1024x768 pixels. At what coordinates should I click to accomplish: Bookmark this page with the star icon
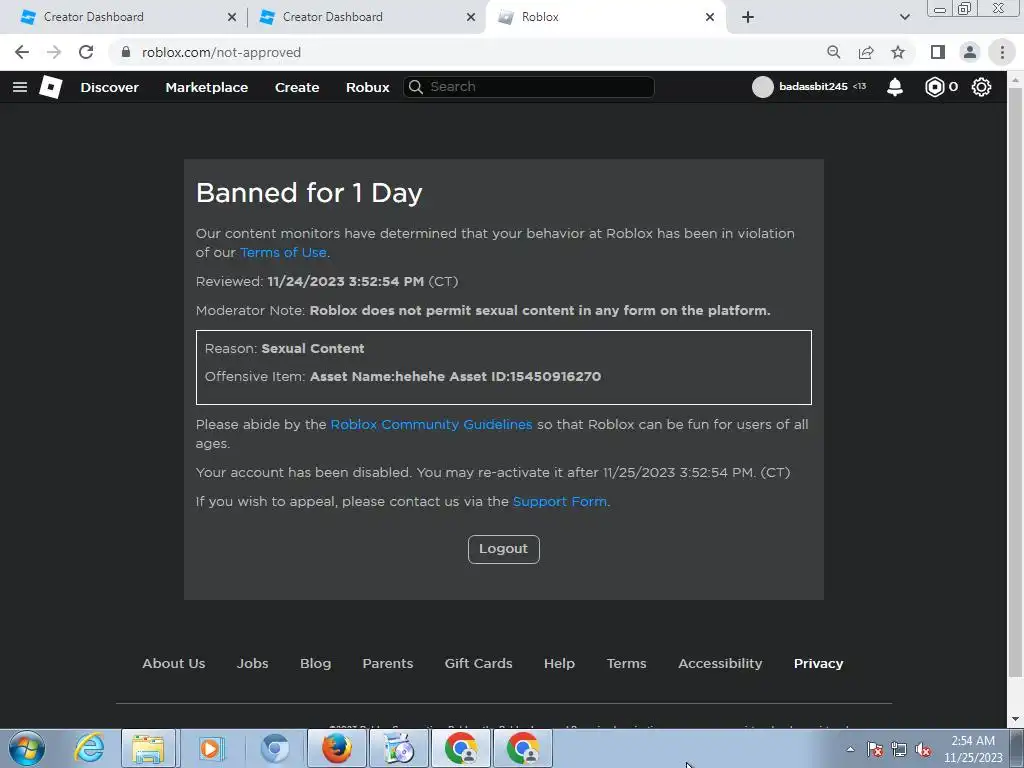[898, 52]
